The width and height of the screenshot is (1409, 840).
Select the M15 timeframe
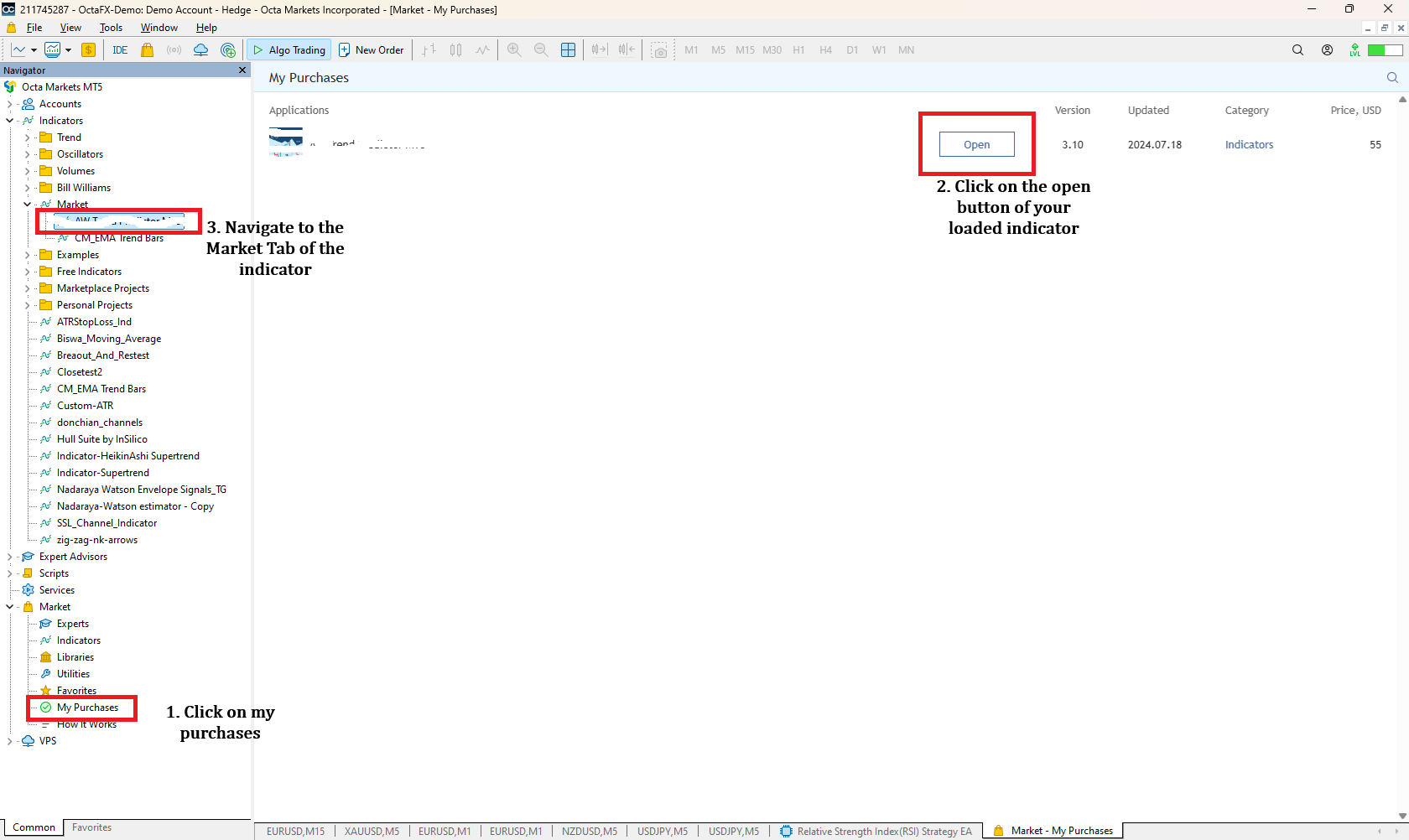(745, 49)
